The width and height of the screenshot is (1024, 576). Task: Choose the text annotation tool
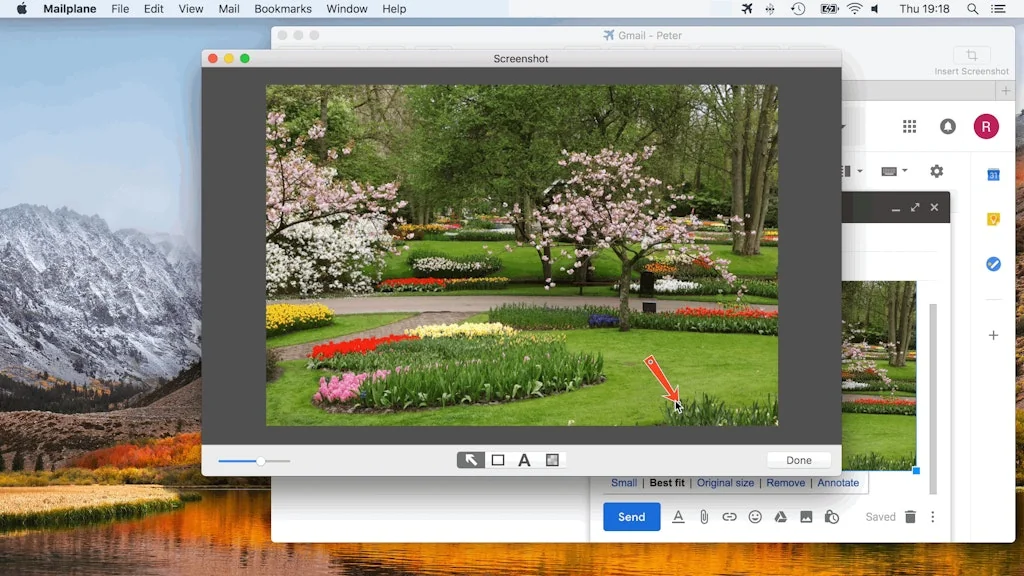pyautogui.click(x=524, y=460)
